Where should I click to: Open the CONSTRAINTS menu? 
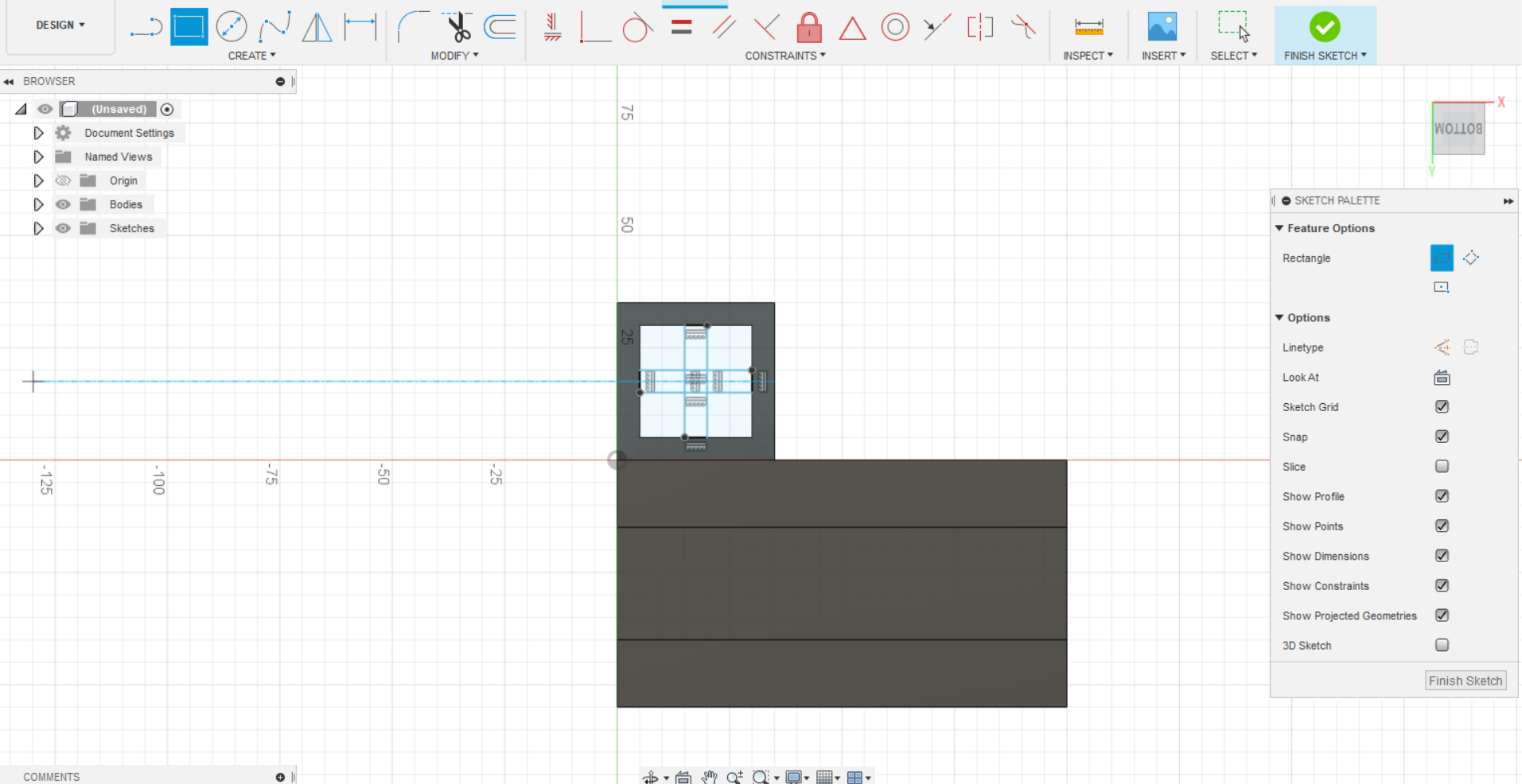[785, 56]
